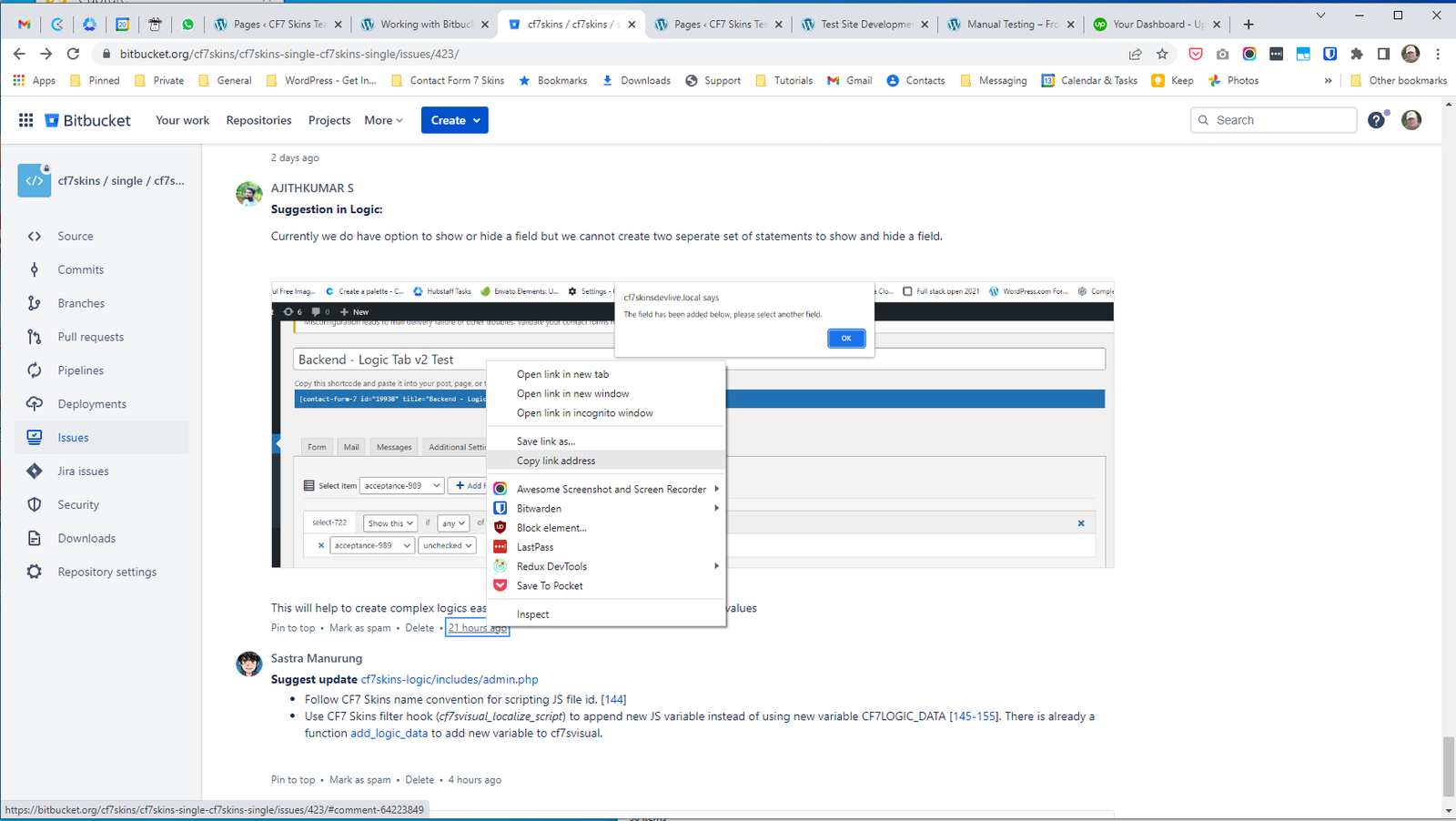Click the Commits sidebar icon

click(x=35, y=269)
